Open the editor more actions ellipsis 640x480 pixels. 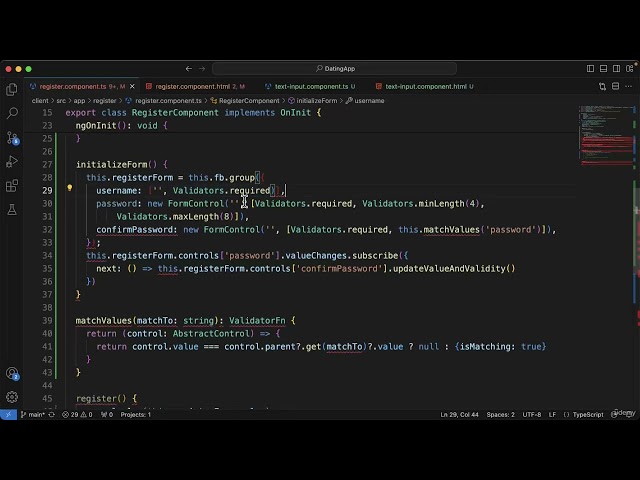coord(629,86)
